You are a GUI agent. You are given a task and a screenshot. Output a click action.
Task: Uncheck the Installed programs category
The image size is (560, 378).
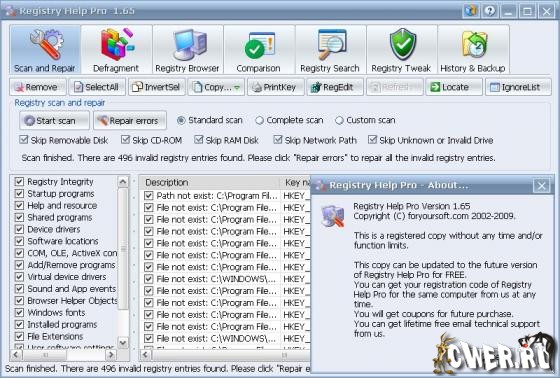pyautogui.click(x=19, y=324)
